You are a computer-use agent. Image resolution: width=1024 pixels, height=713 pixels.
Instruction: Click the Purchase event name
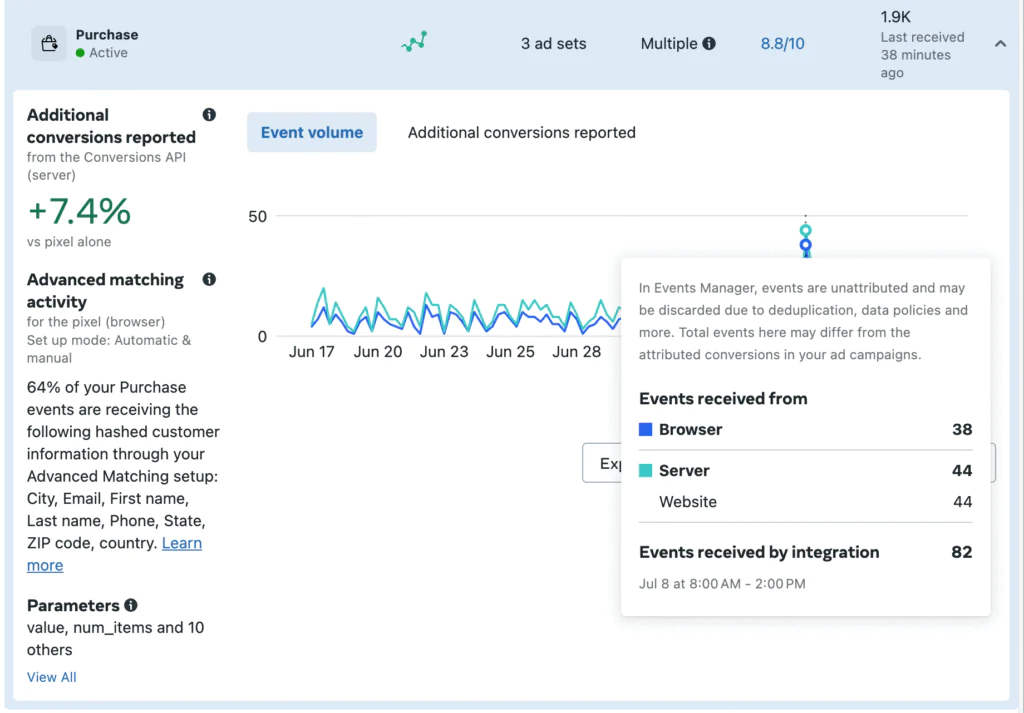pos(107,35)
